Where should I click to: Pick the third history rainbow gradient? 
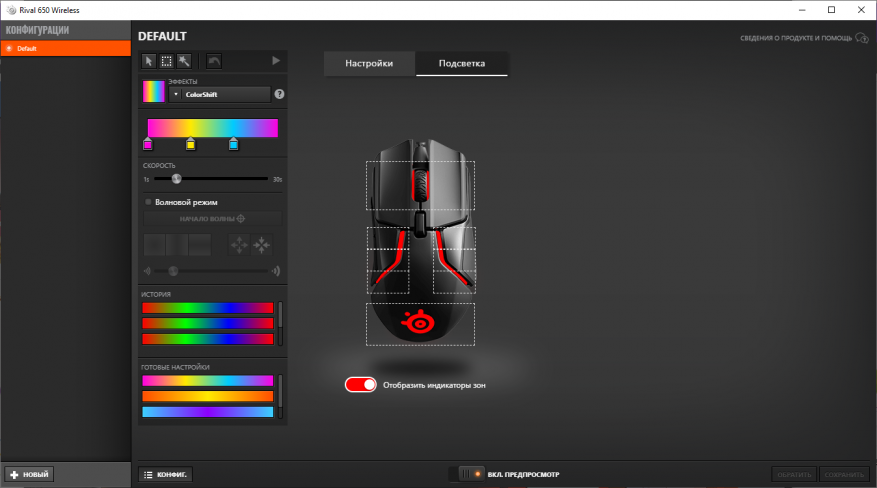tap(208, 339)
